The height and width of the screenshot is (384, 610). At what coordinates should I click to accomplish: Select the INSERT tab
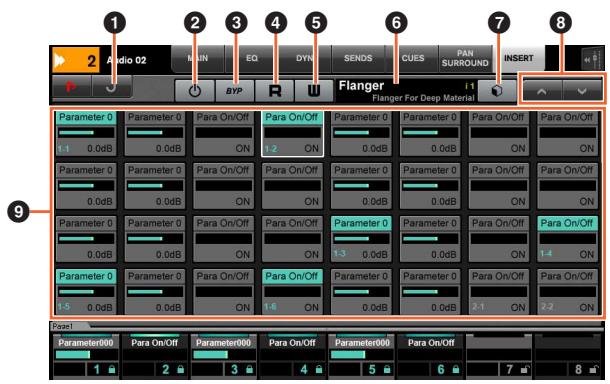(519, 58)
